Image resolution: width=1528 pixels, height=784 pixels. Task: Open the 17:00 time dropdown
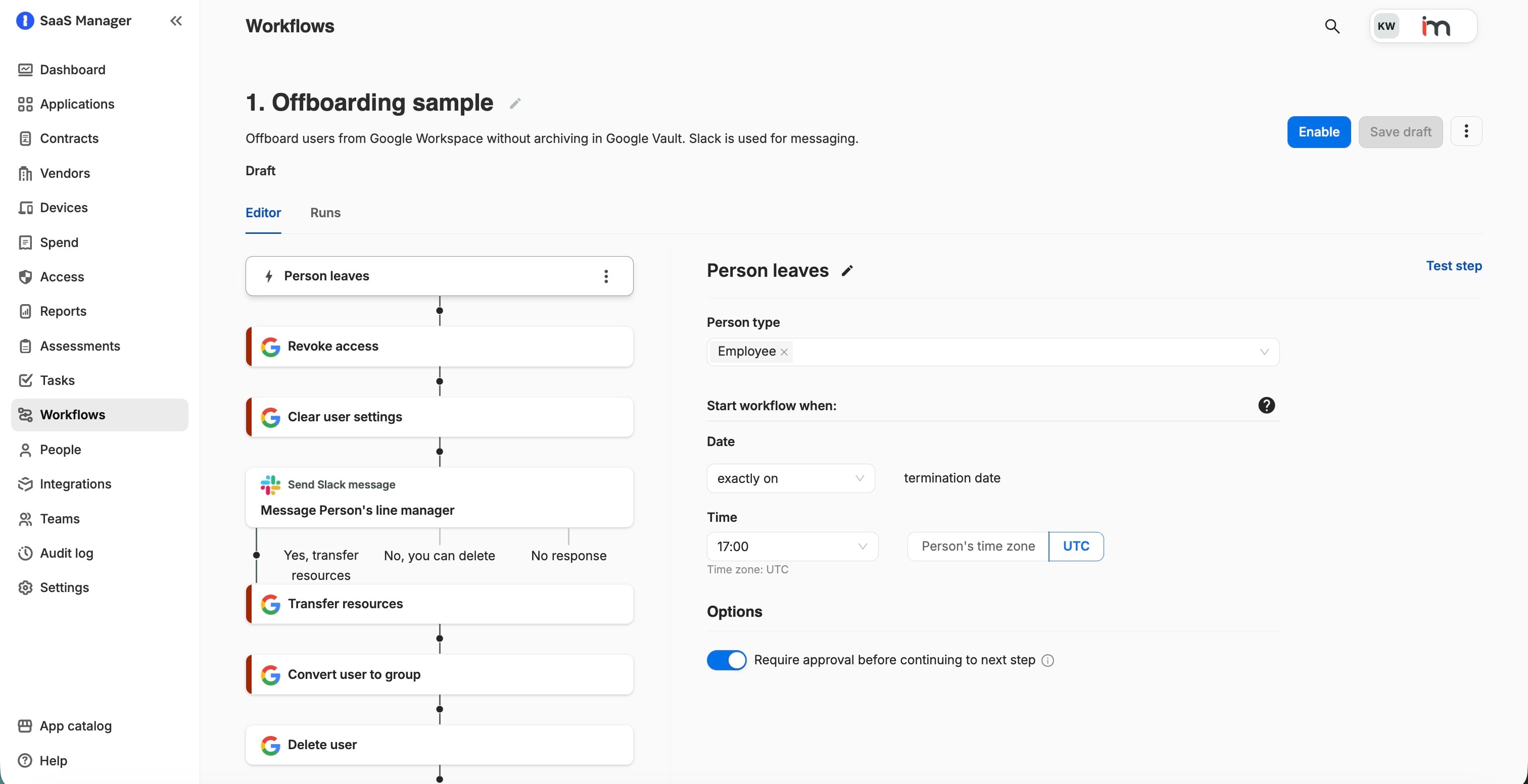(792, 546)
